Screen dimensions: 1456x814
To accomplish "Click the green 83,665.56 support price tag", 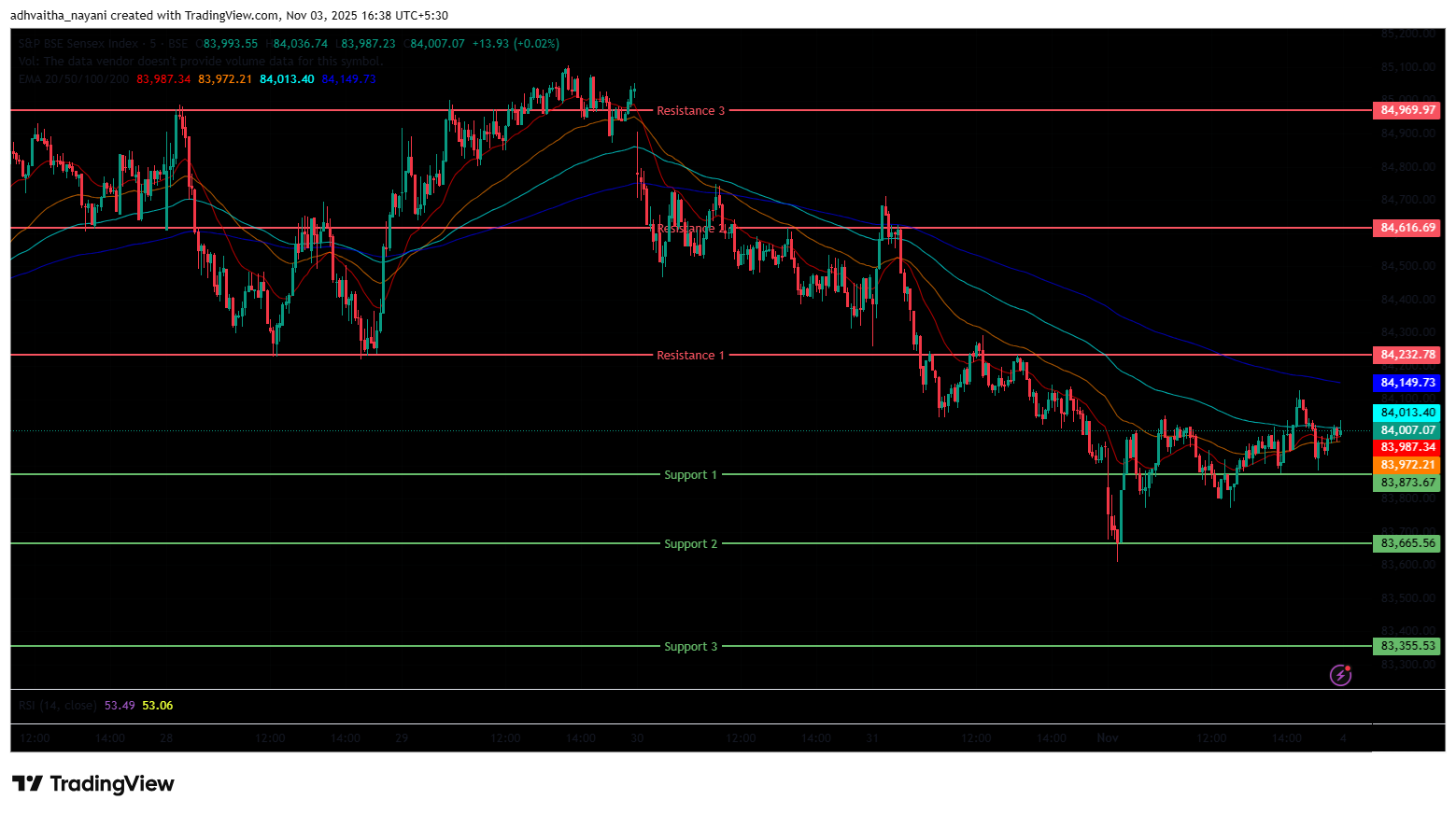I will pyautogui.click(x=1407, y=543).
